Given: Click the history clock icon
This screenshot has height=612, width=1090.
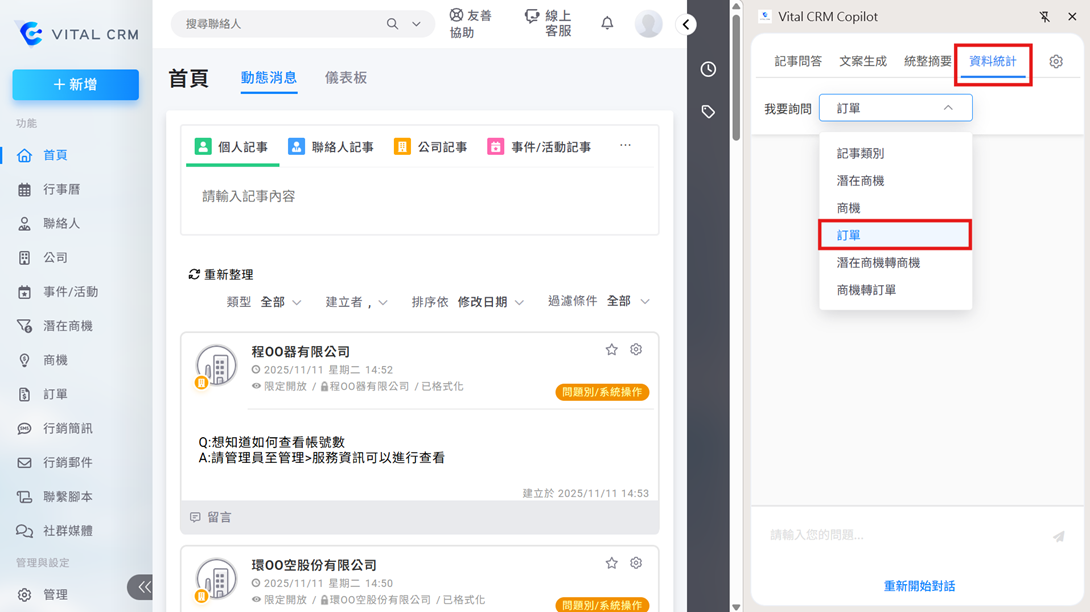Looking at the screenshot, I should pyautogui.click(x=708, y=69).
